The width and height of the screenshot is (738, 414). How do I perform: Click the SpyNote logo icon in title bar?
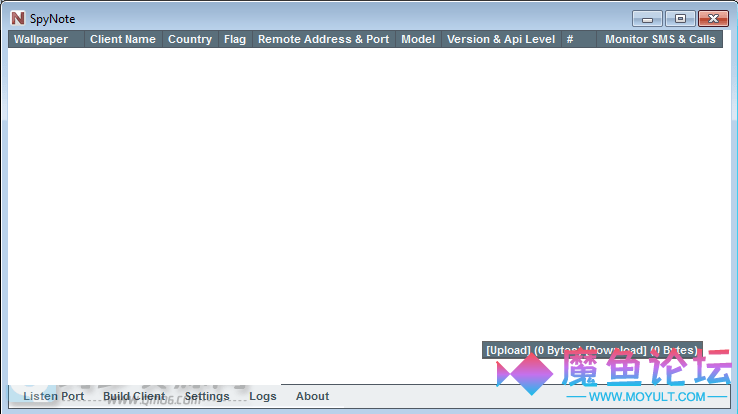click(x=18, y=18)
